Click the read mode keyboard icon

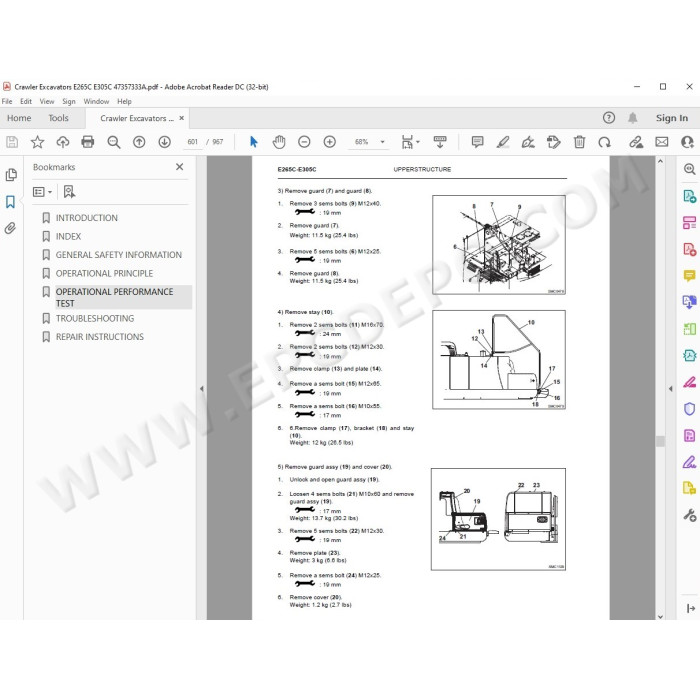point(440,142)
